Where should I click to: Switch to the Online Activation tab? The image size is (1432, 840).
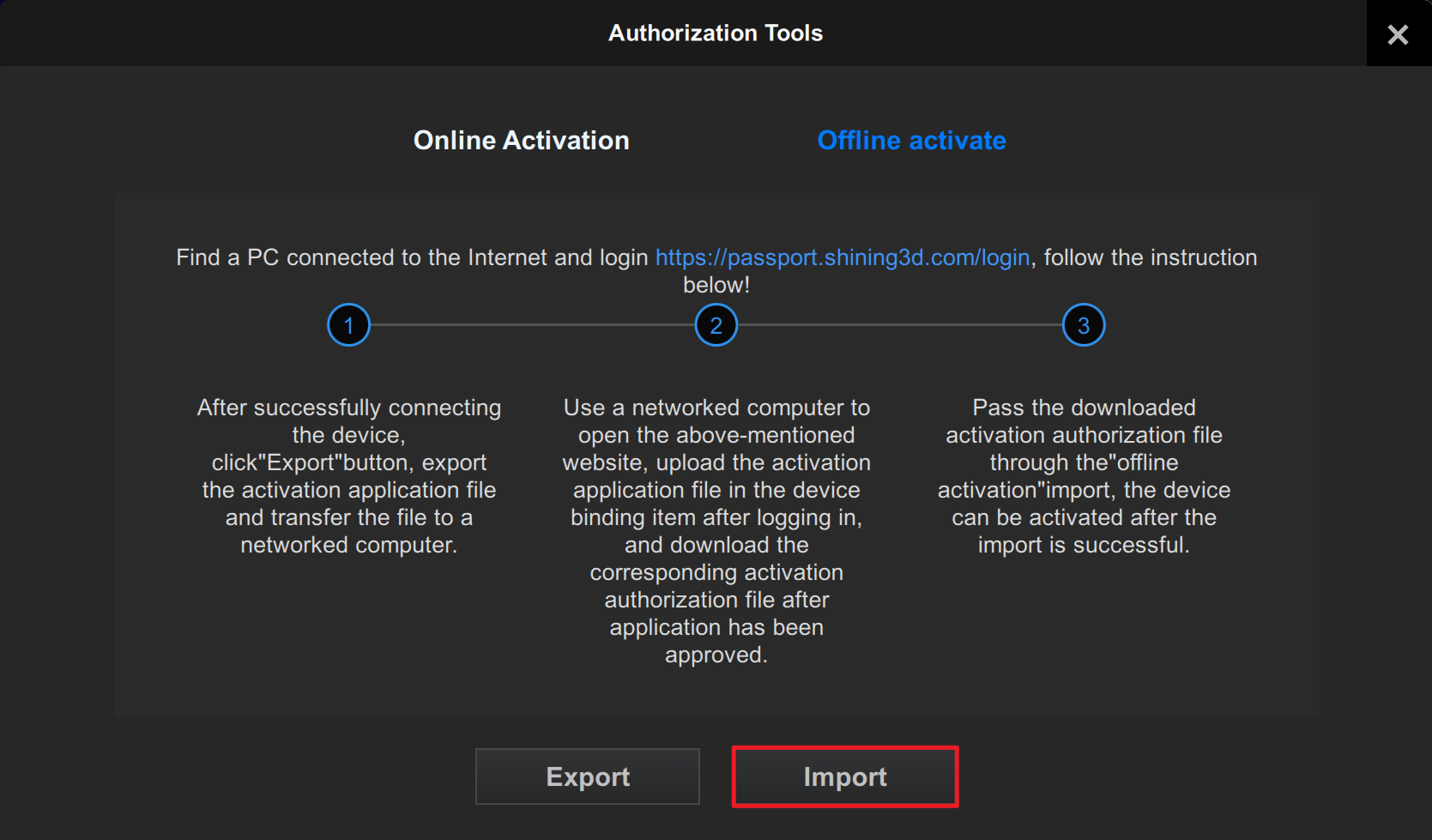coord(521,141)
